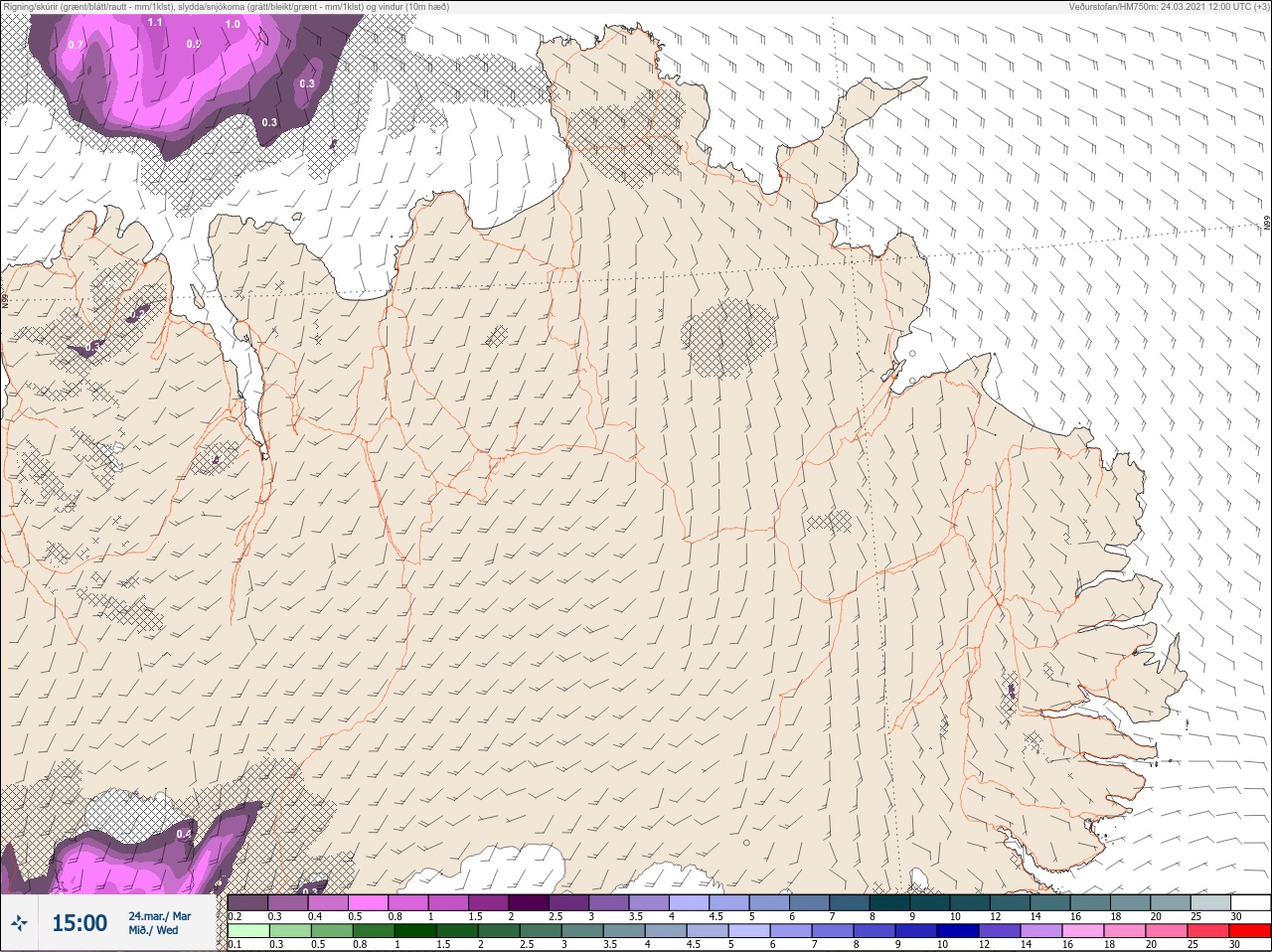Click the 1.0 precipitation value label

tap(233, 24)
